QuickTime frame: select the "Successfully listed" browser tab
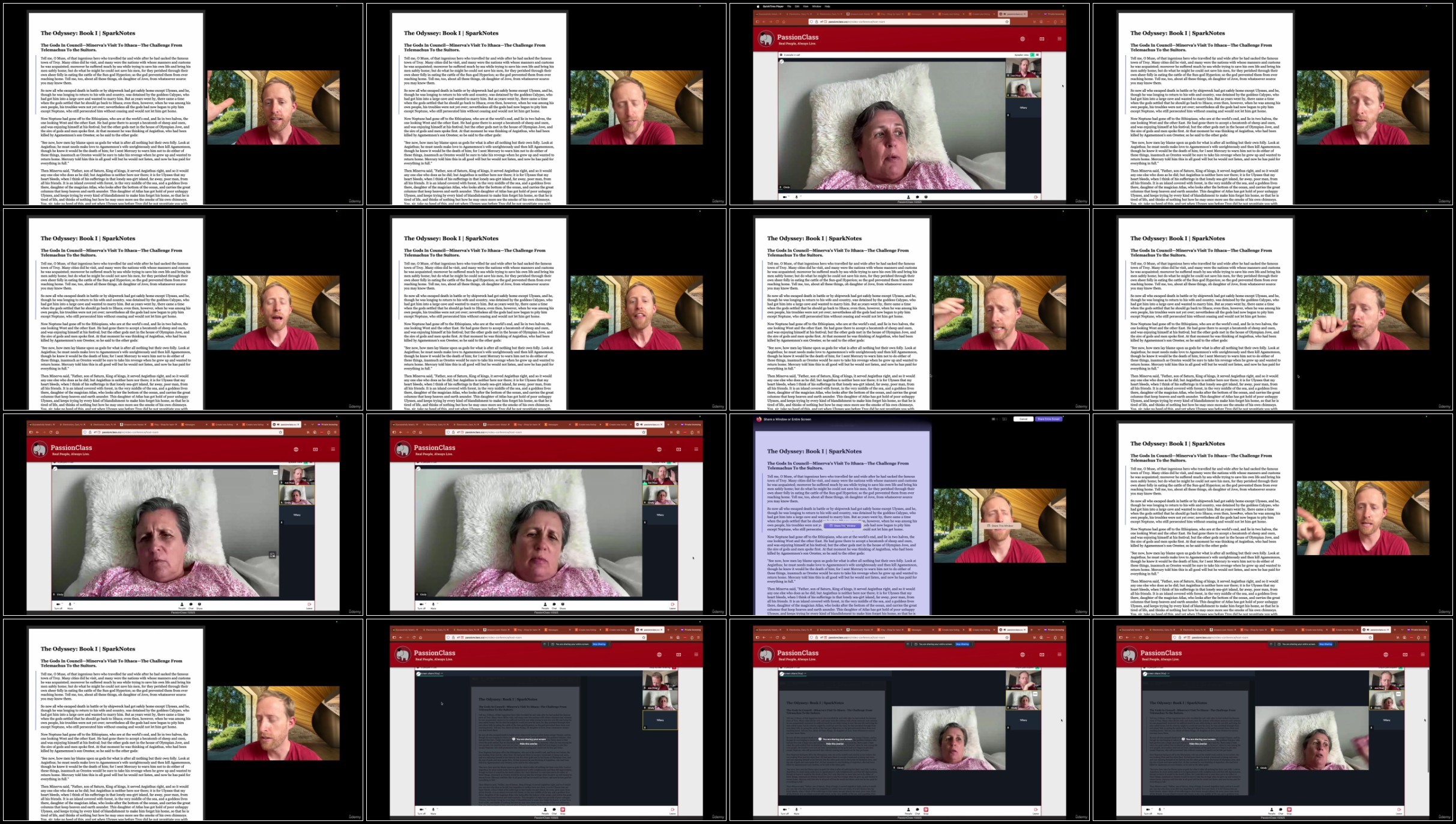This screenshot has width=1456, height=824. click(x=769, y=13)
